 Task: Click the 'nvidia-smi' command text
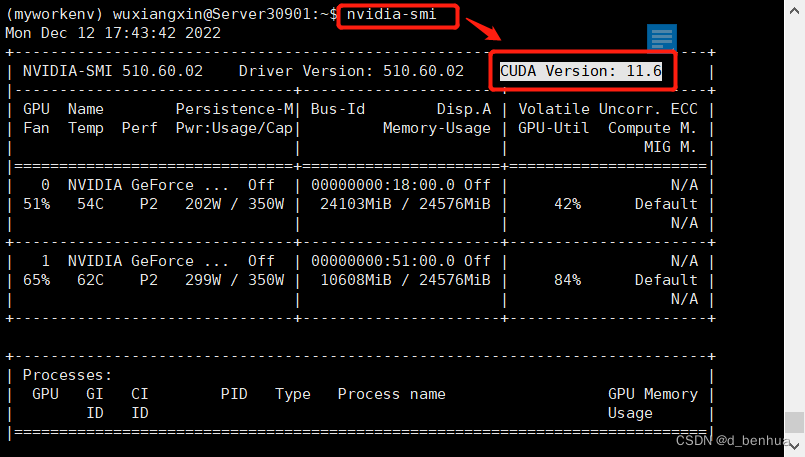coord(391,14)
